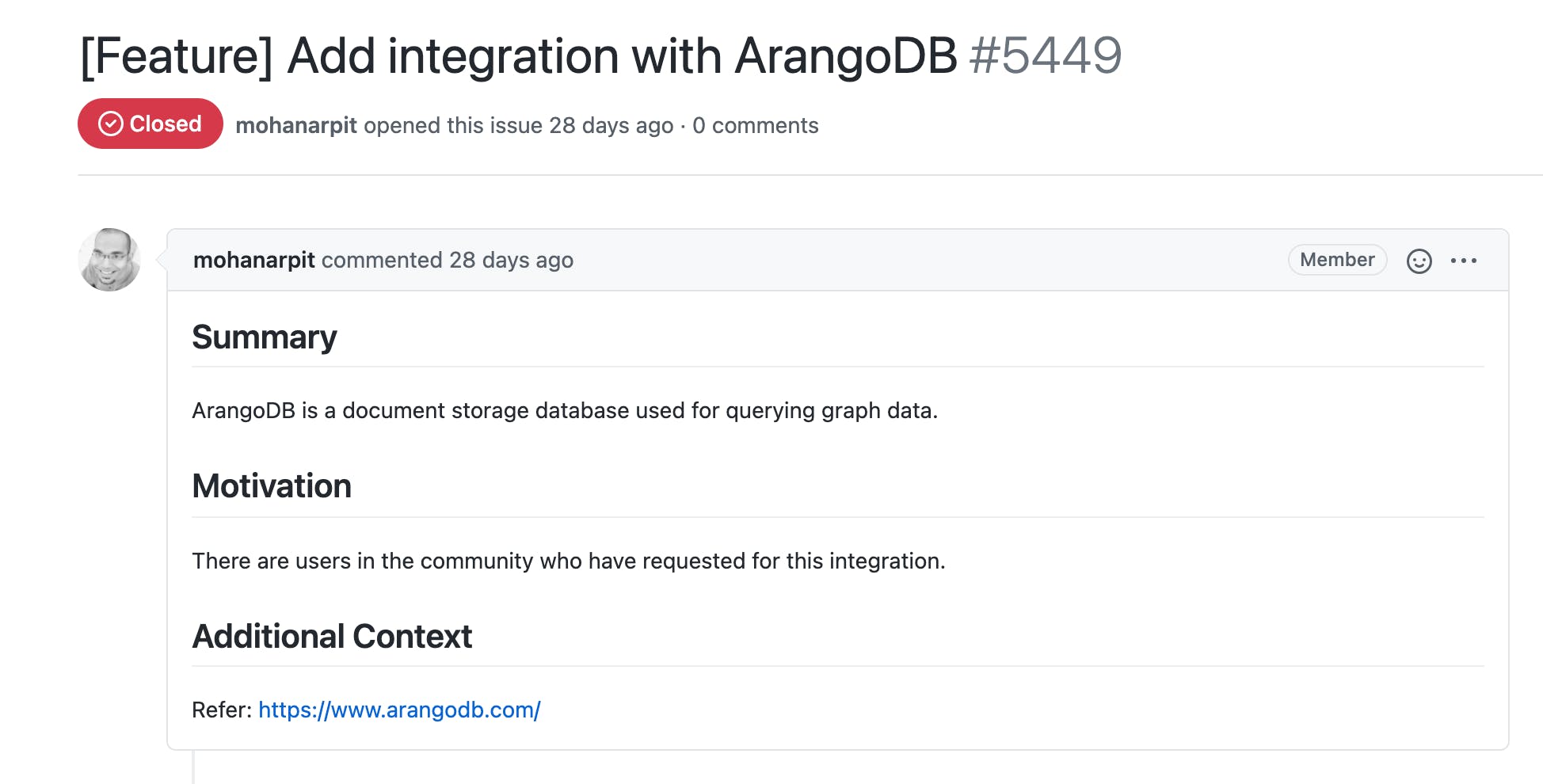Click the Summary heading
Screen dimensions: 1543x784
tap(265, 337)
